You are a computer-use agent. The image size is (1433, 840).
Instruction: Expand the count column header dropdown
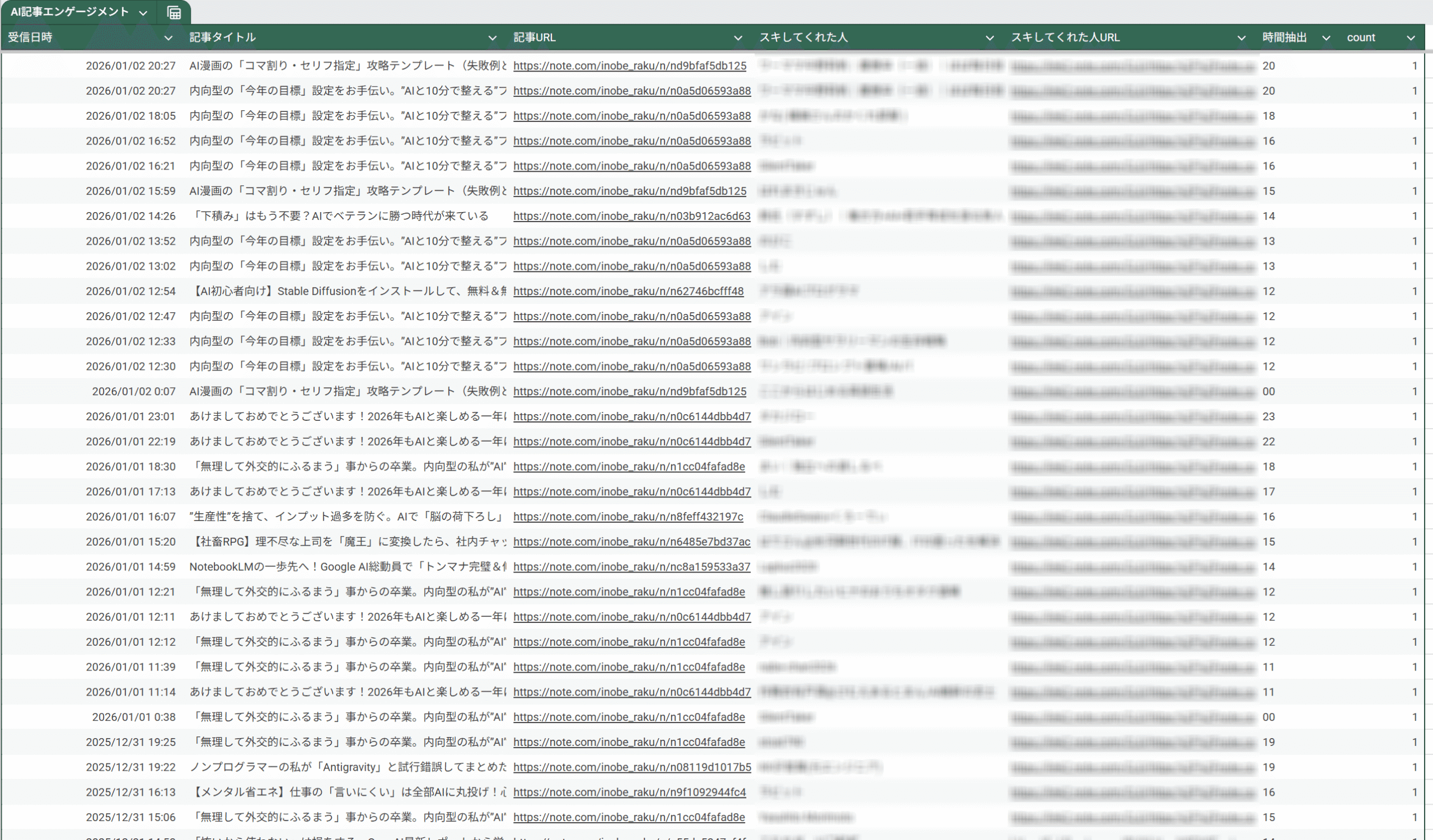tap(1411, 38)
